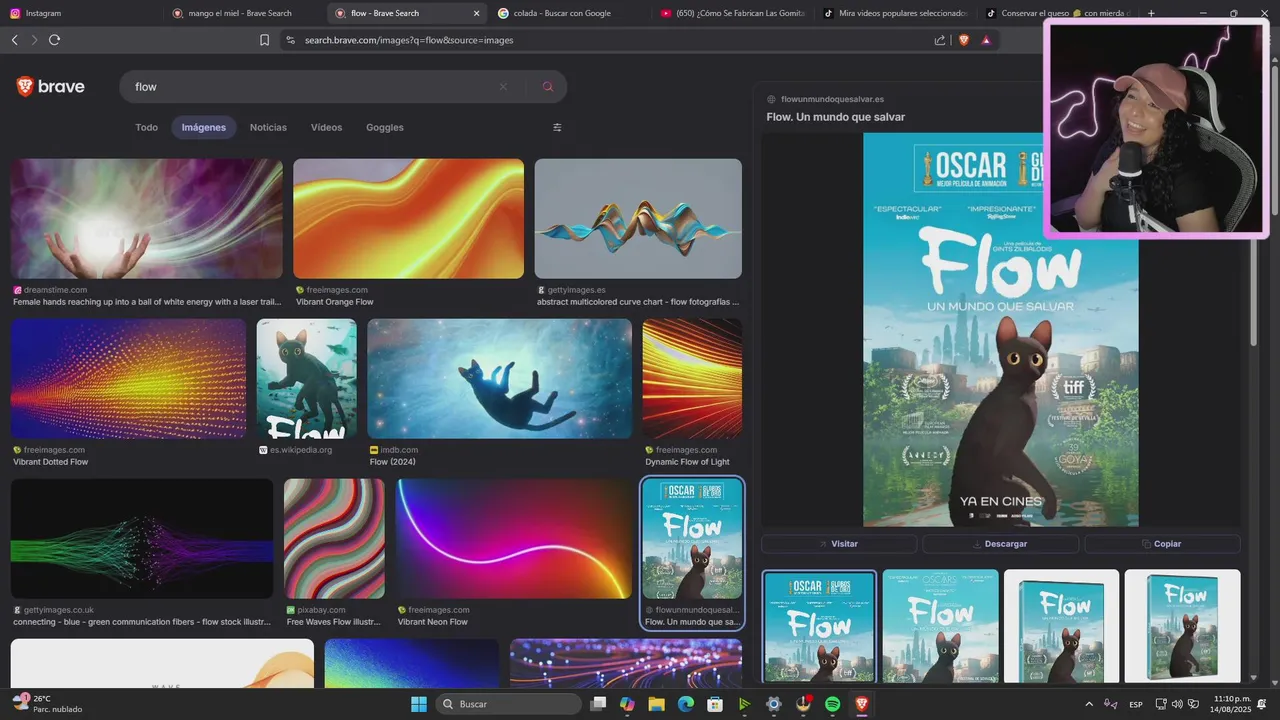Select the Videos search category

click(326, 127)
